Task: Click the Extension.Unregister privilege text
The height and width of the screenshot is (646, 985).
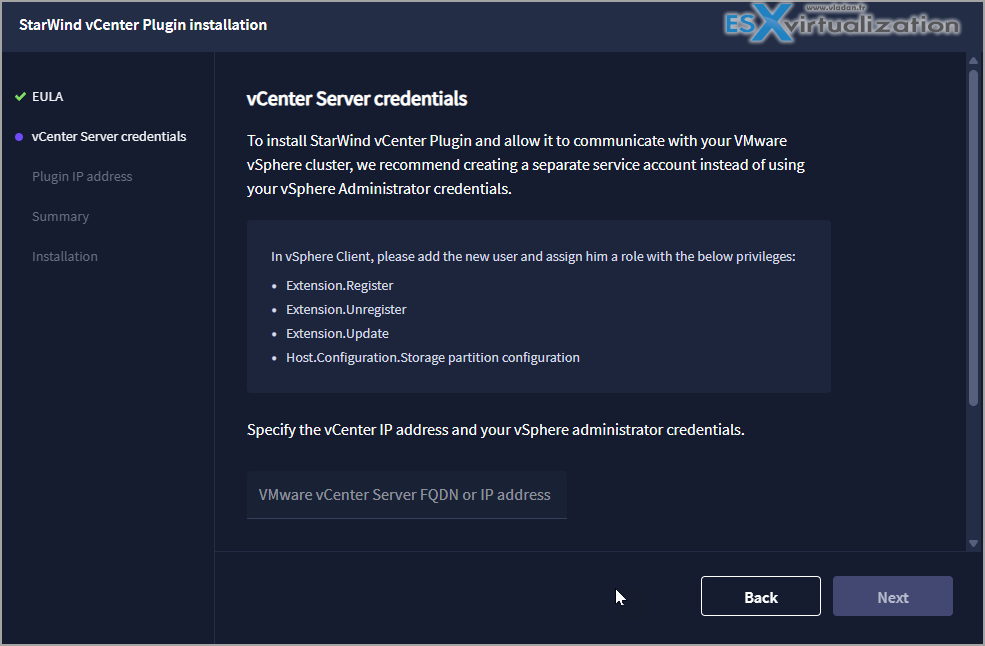Action: click(346, 309)
